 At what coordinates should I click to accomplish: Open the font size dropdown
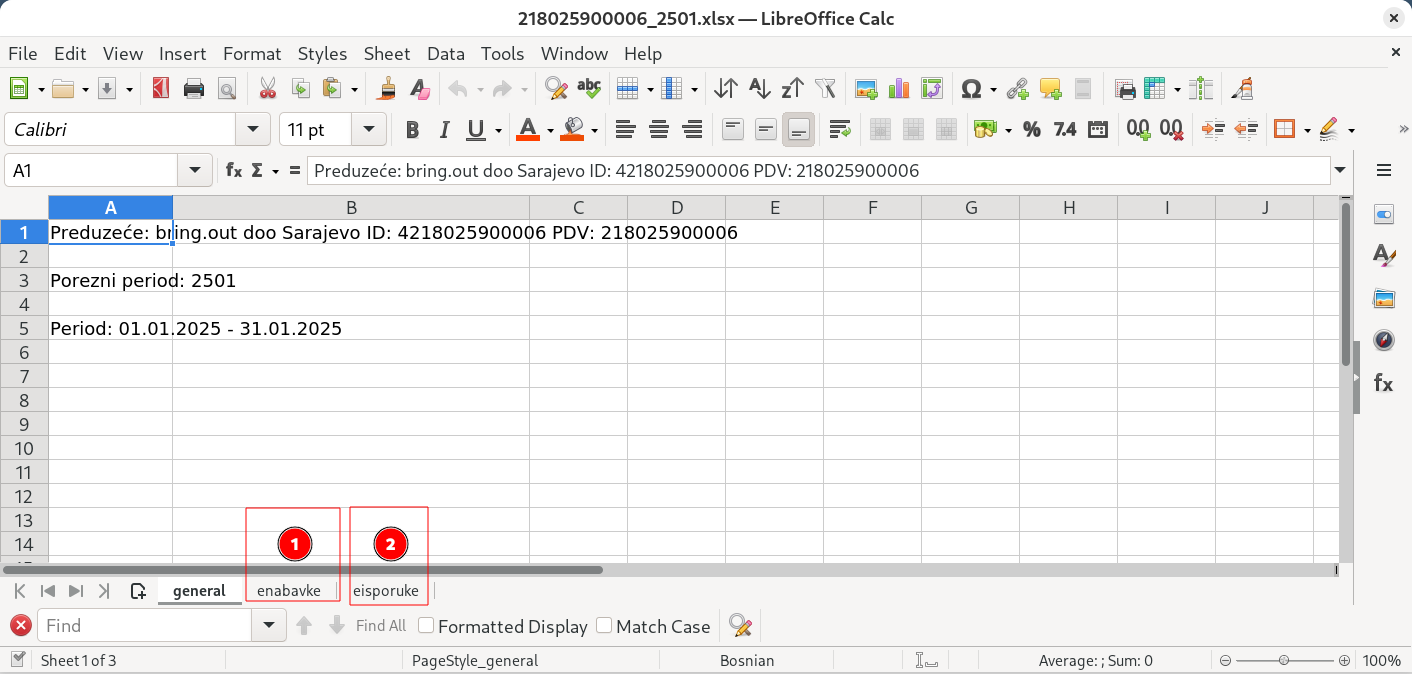[369, 130]
